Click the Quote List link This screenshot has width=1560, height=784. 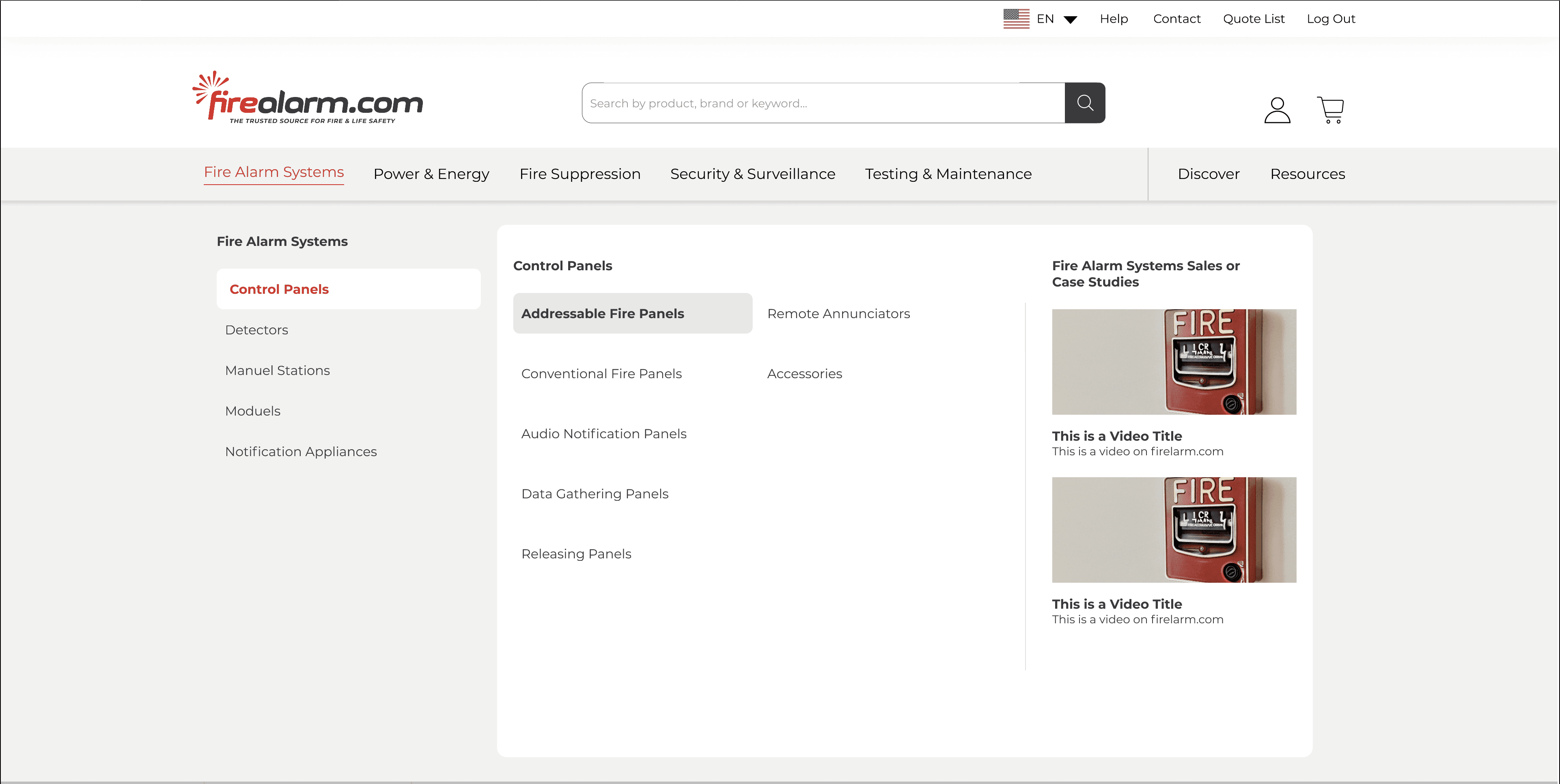click(x=1253, y=19)
